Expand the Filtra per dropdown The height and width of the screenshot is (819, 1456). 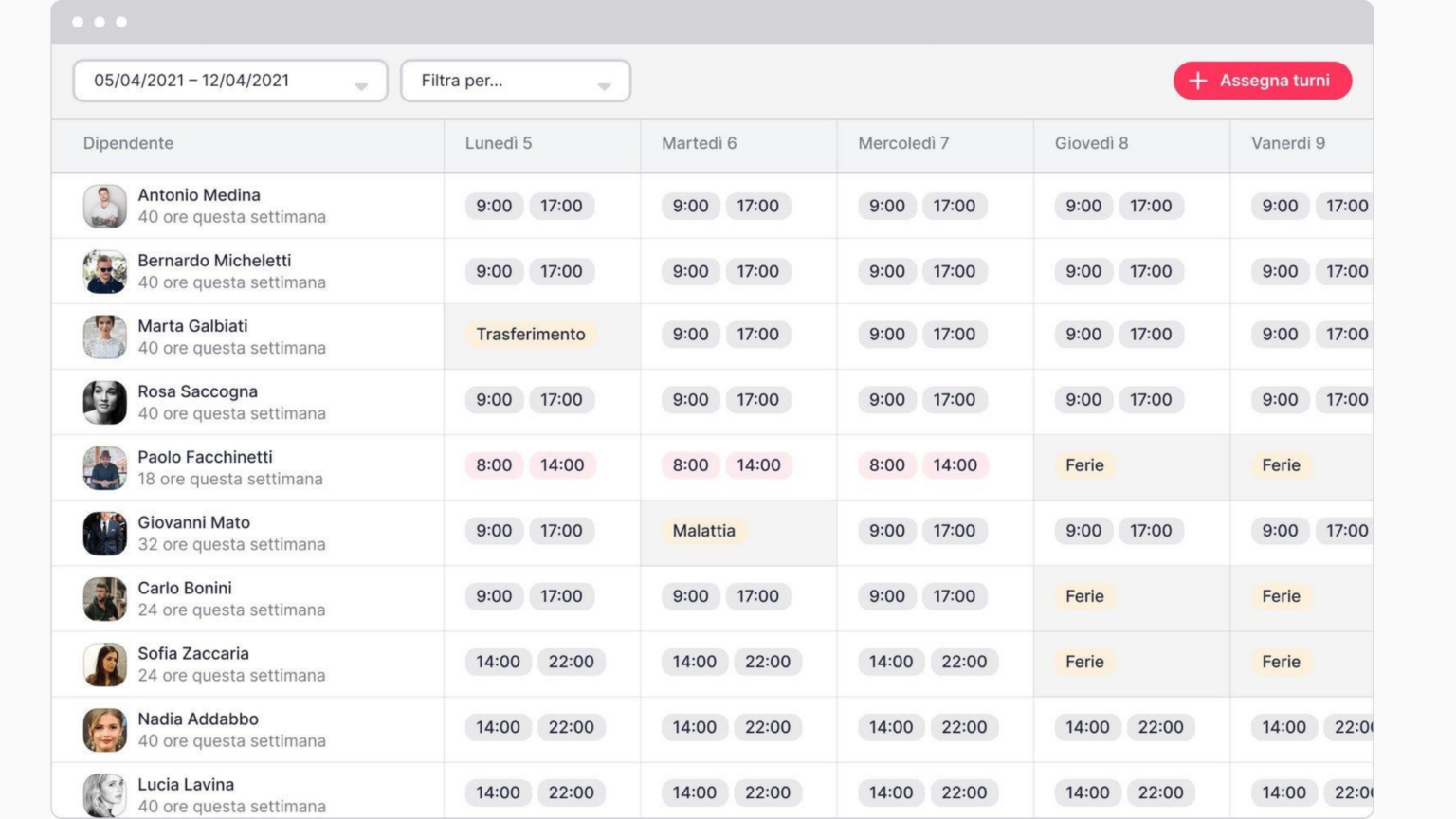515,81
